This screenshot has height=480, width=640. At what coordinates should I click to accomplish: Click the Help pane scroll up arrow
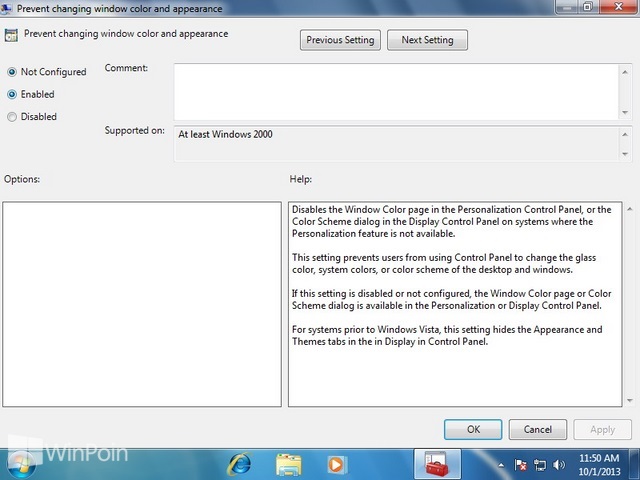pyautogui.click(x=630, y=209)
